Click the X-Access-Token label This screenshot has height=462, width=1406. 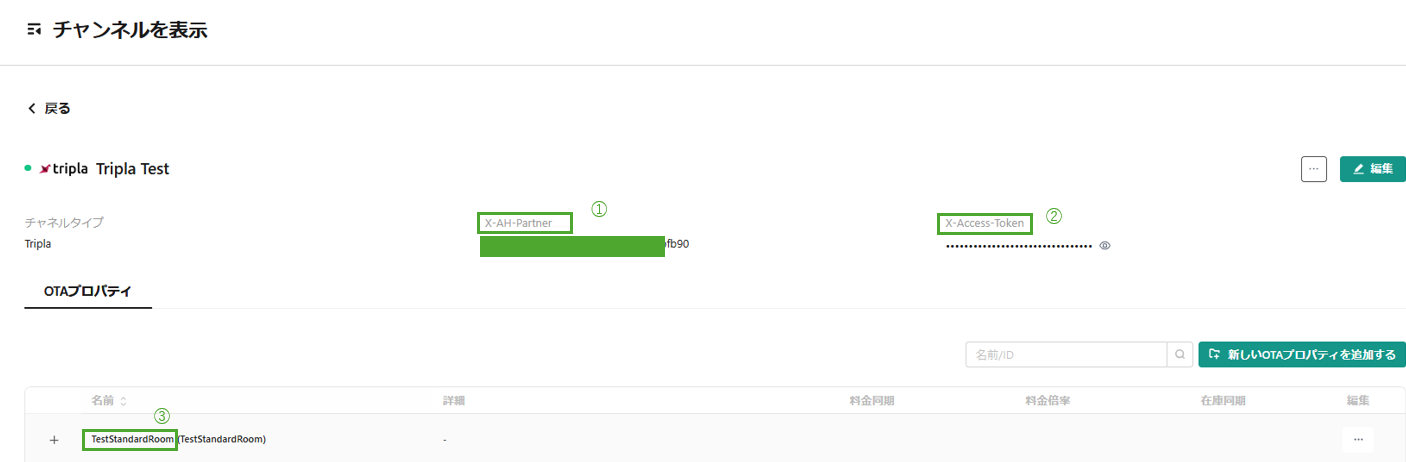pyautogui.click(x=984, y=223)
